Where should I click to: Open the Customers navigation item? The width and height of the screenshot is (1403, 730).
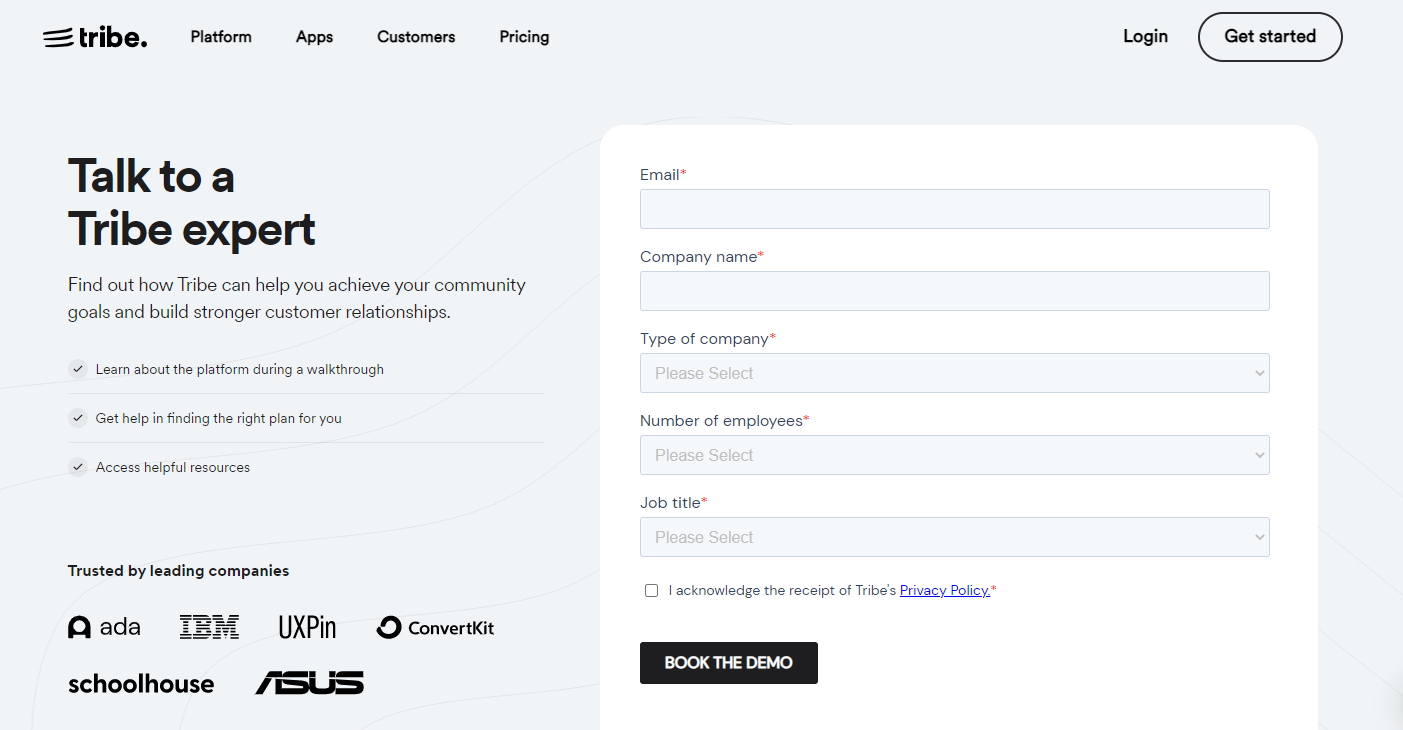click(x=416, y=37)
